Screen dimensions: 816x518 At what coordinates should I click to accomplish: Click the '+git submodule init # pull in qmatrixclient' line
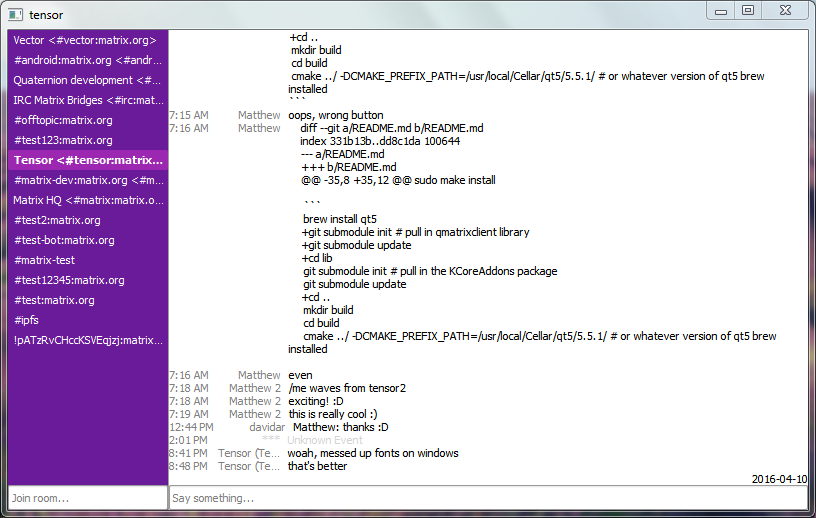[415, 232]
